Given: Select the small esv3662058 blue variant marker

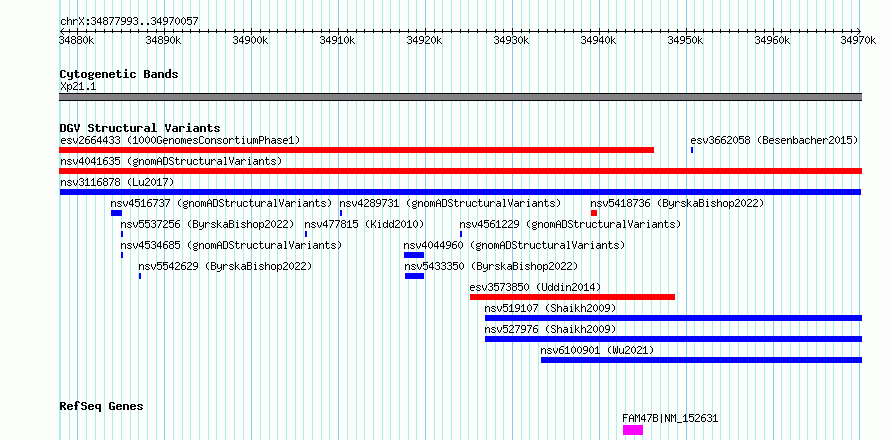Looking at the screenshot, I should pyautogui.click(x=692, y=150).
